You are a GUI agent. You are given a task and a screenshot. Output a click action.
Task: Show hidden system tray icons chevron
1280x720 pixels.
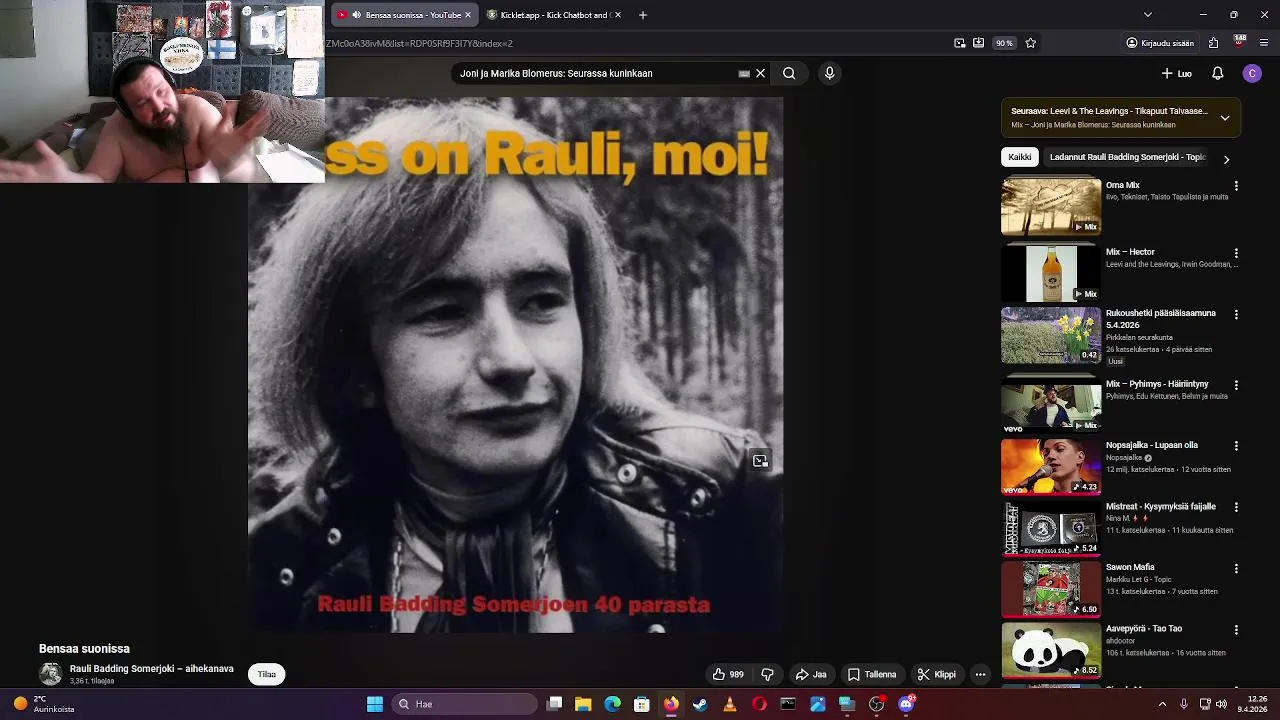[1162, 704]
